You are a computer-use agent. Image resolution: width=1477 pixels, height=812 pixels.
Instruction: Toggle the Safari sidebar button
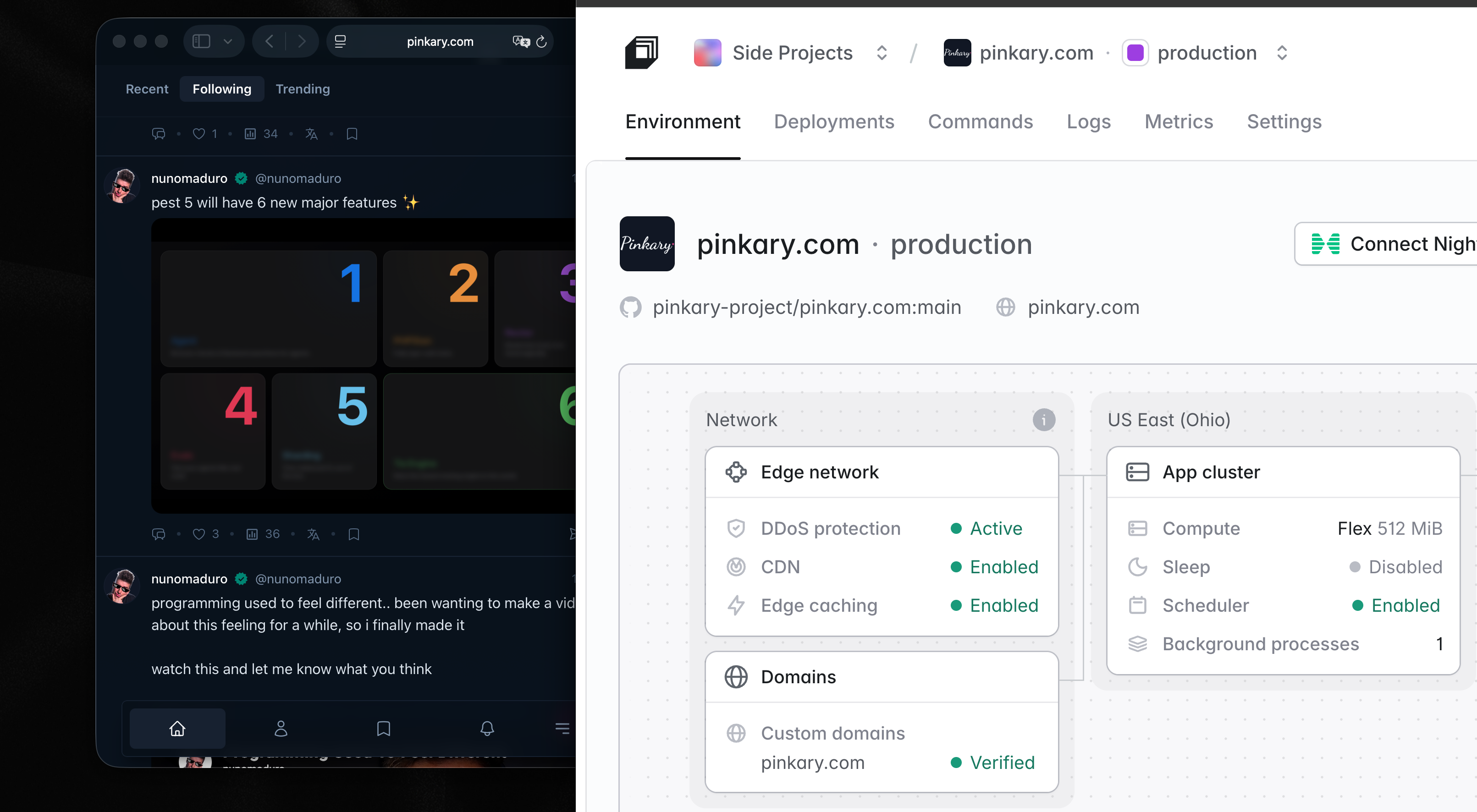coord(201,41)
